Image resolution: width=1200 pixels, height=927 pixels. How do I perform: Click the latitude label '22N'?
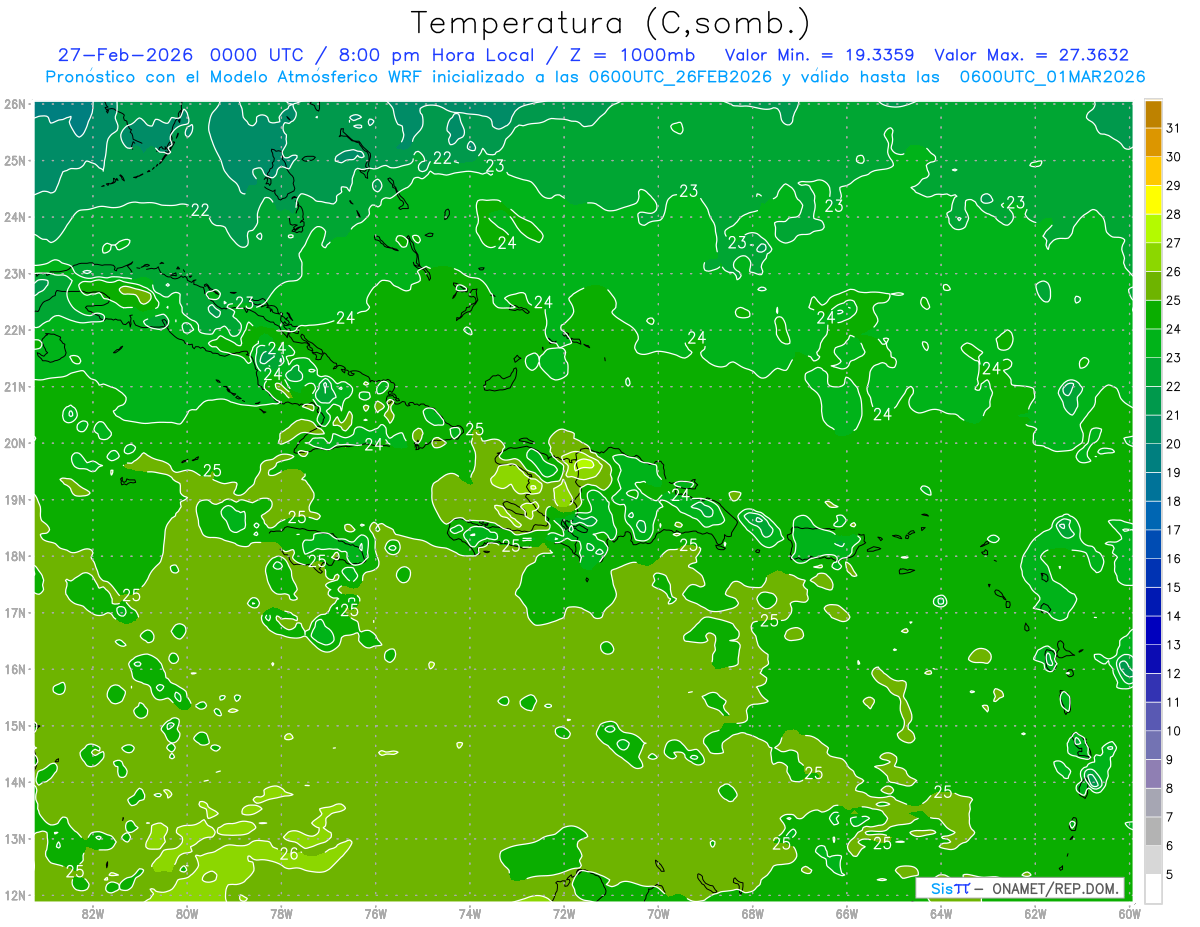(x=15, y=330)
